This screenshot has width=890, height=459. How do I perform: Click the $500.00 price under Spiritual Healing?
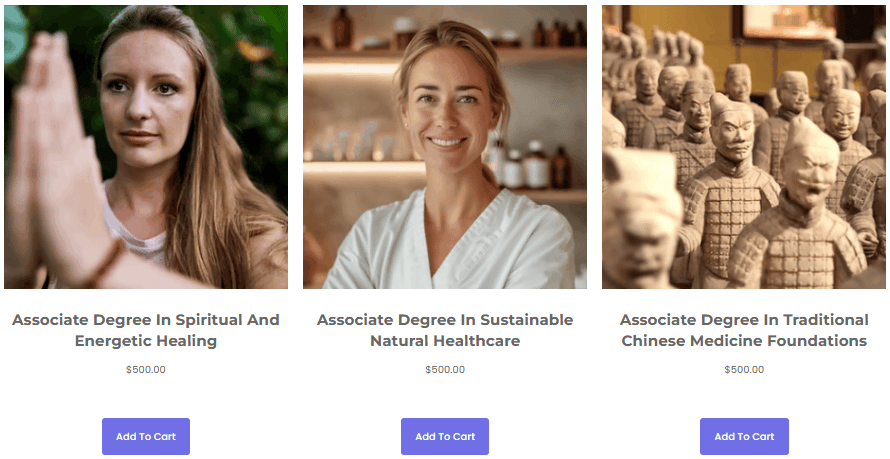(146, 370)
